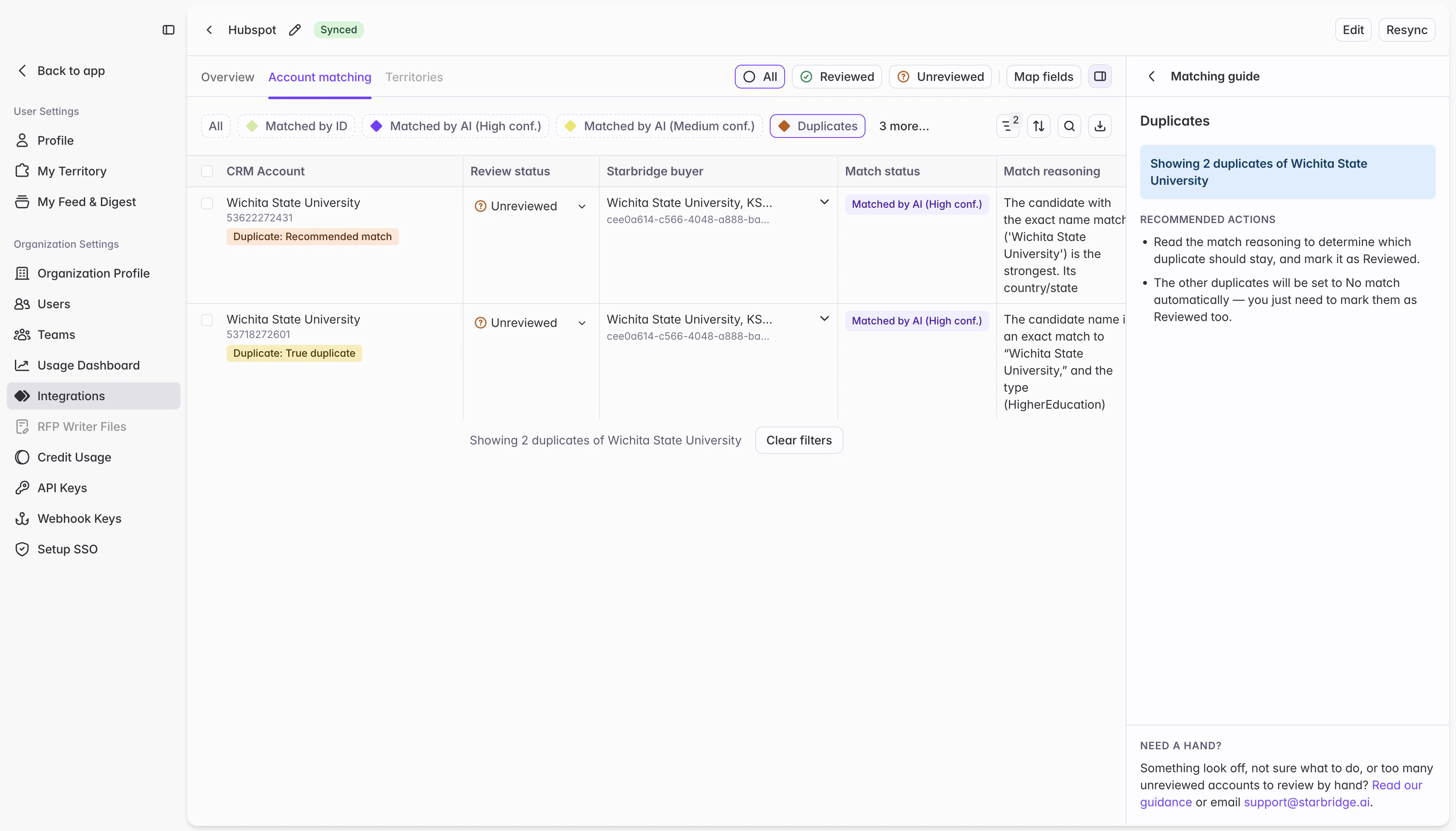1456x831 pixels.
Task: Open Webhook Keys page
Action: coord(94,519)
